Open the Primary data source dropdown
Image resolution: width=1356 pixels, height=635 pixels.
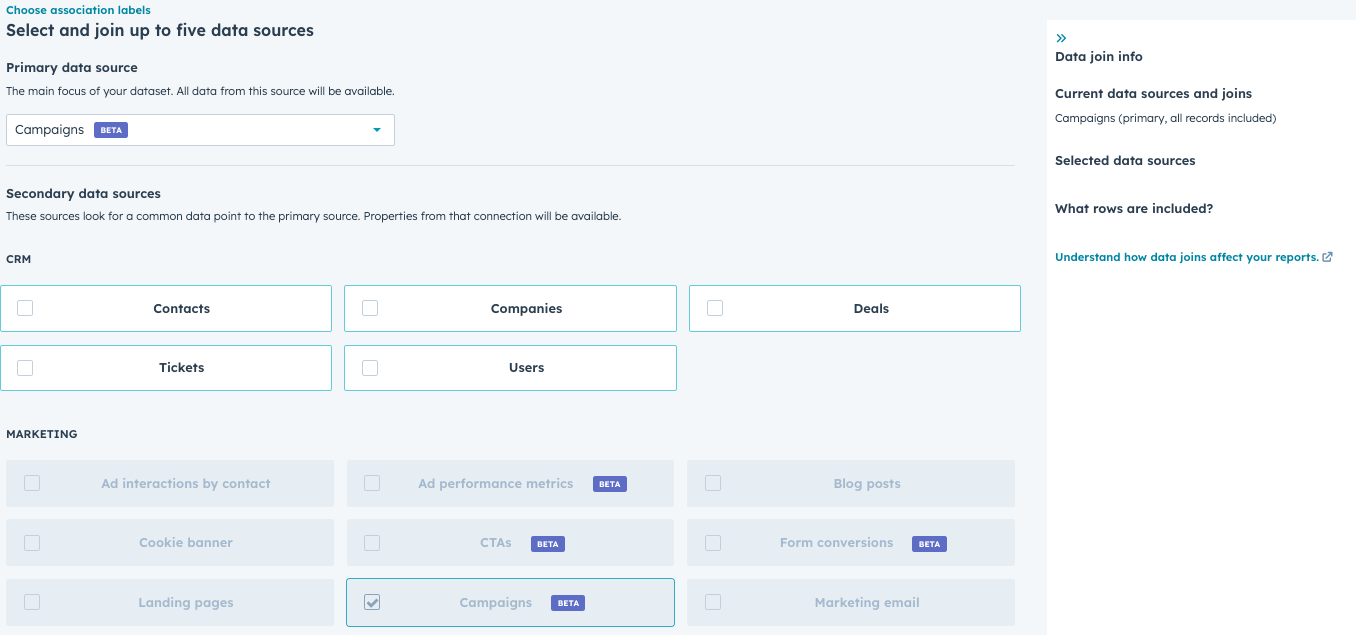coord(200,129)
